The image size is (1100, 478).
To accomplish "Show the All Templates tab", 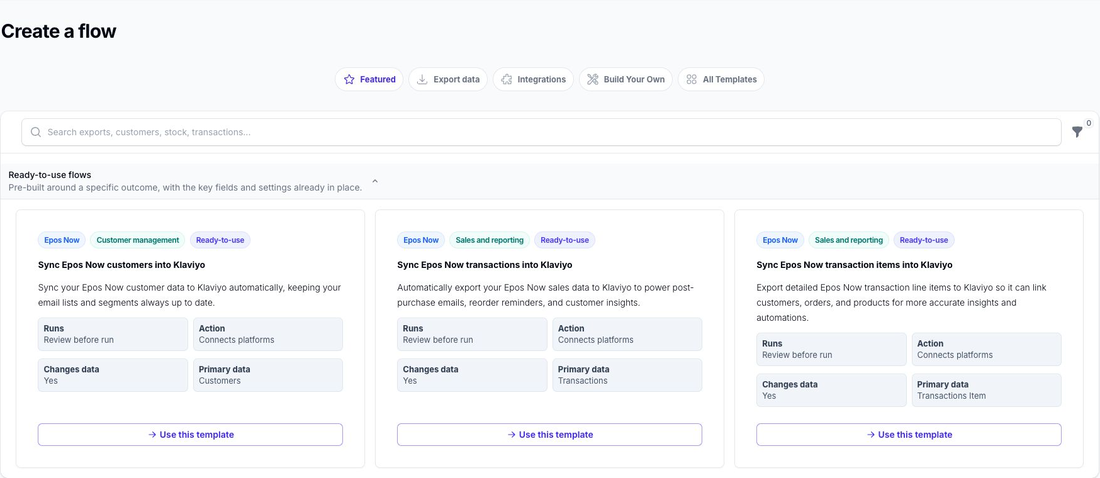I will click(x=721, y=79).
